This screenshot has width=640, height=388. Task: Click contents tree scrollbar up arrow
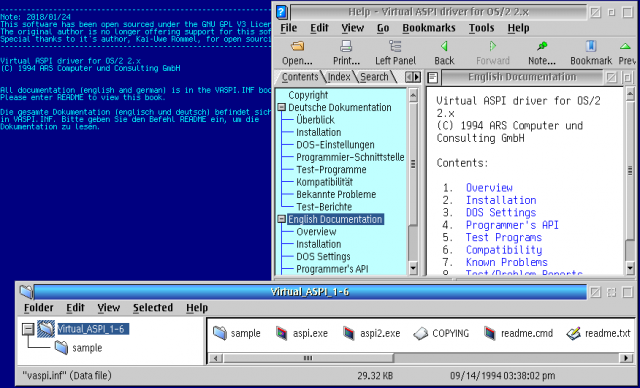pyautogui.click(x=413, y=95)
